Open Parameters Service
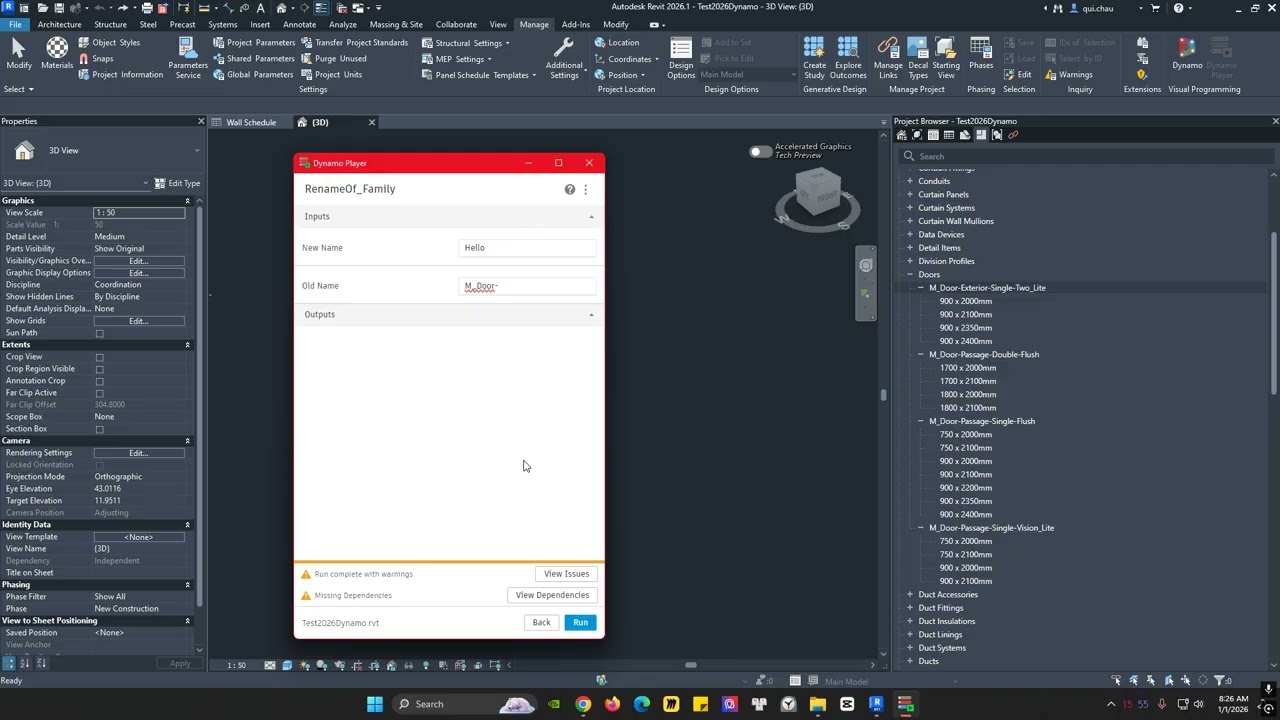 pos(187,57)
